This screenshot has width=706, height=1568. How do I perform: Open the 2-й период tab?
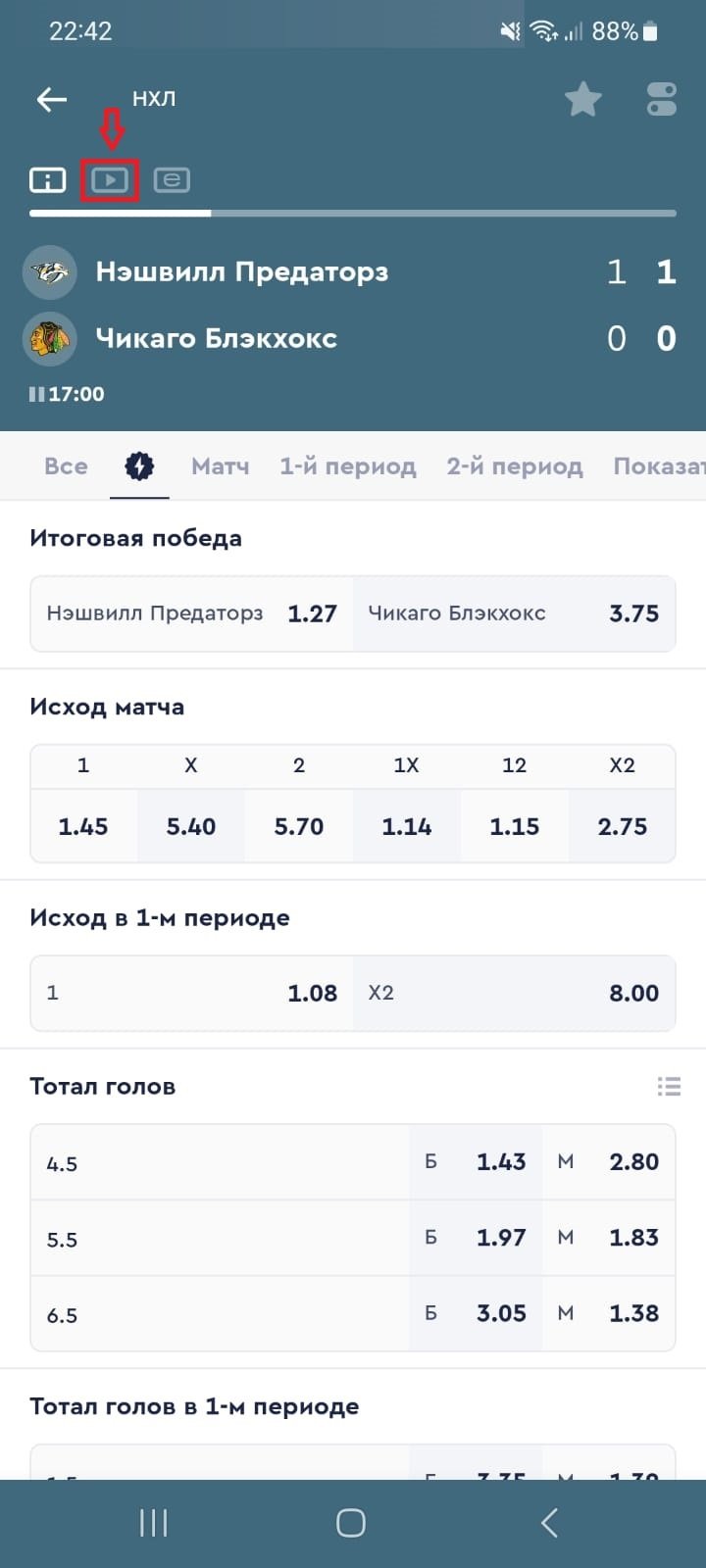514,466
